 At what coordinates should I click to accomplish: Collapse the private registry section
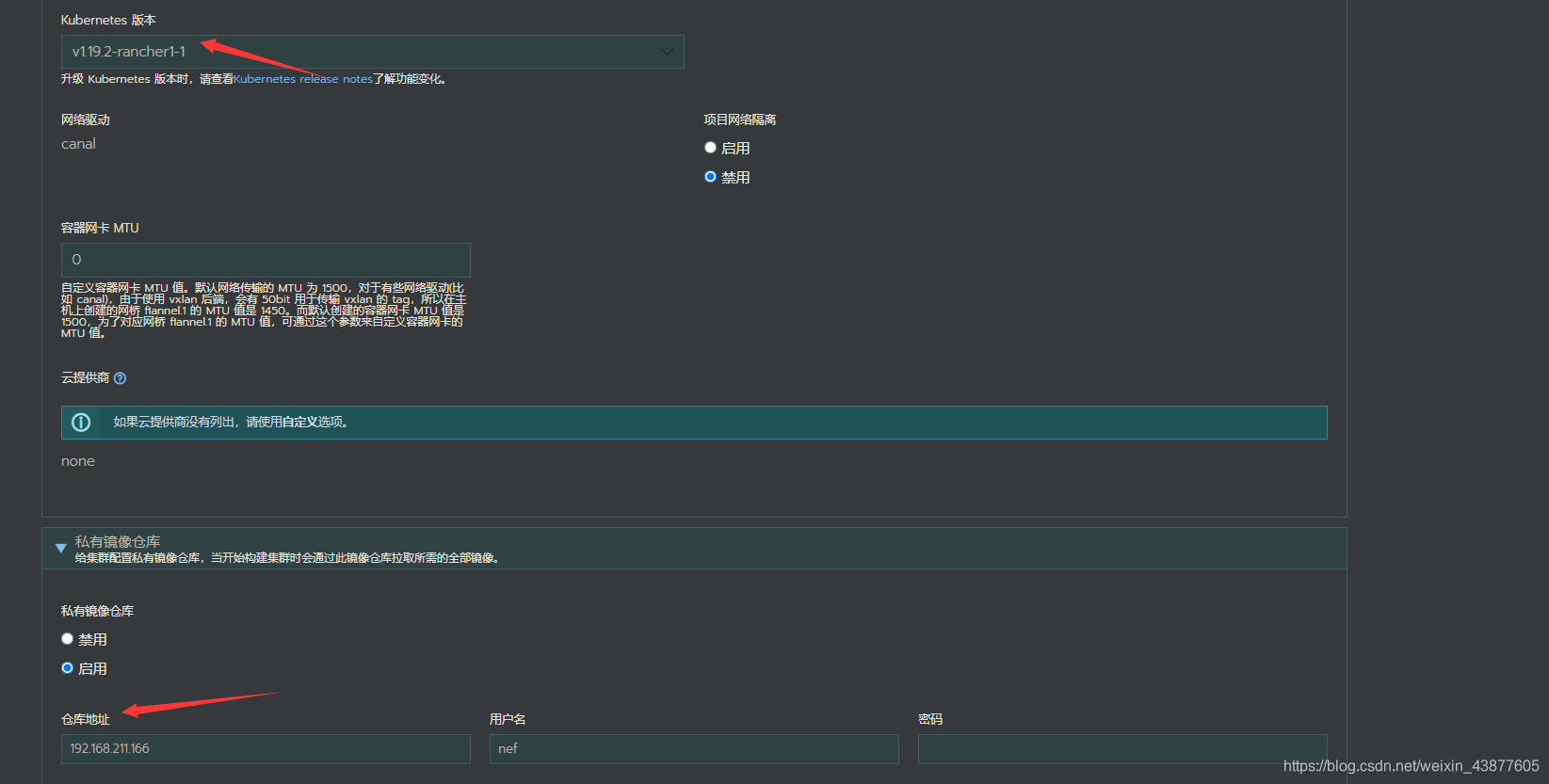[x=60, y=548]
